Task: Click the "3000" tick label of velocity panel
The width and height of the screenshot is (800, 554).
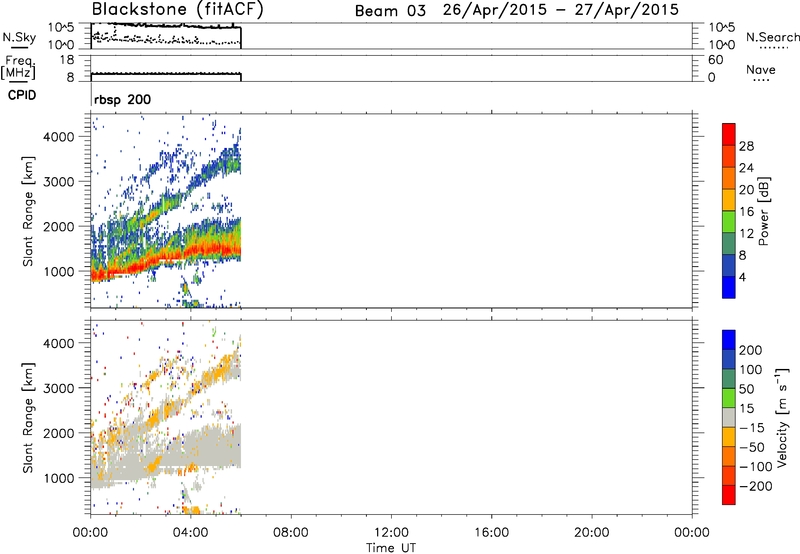Action: 59,388
